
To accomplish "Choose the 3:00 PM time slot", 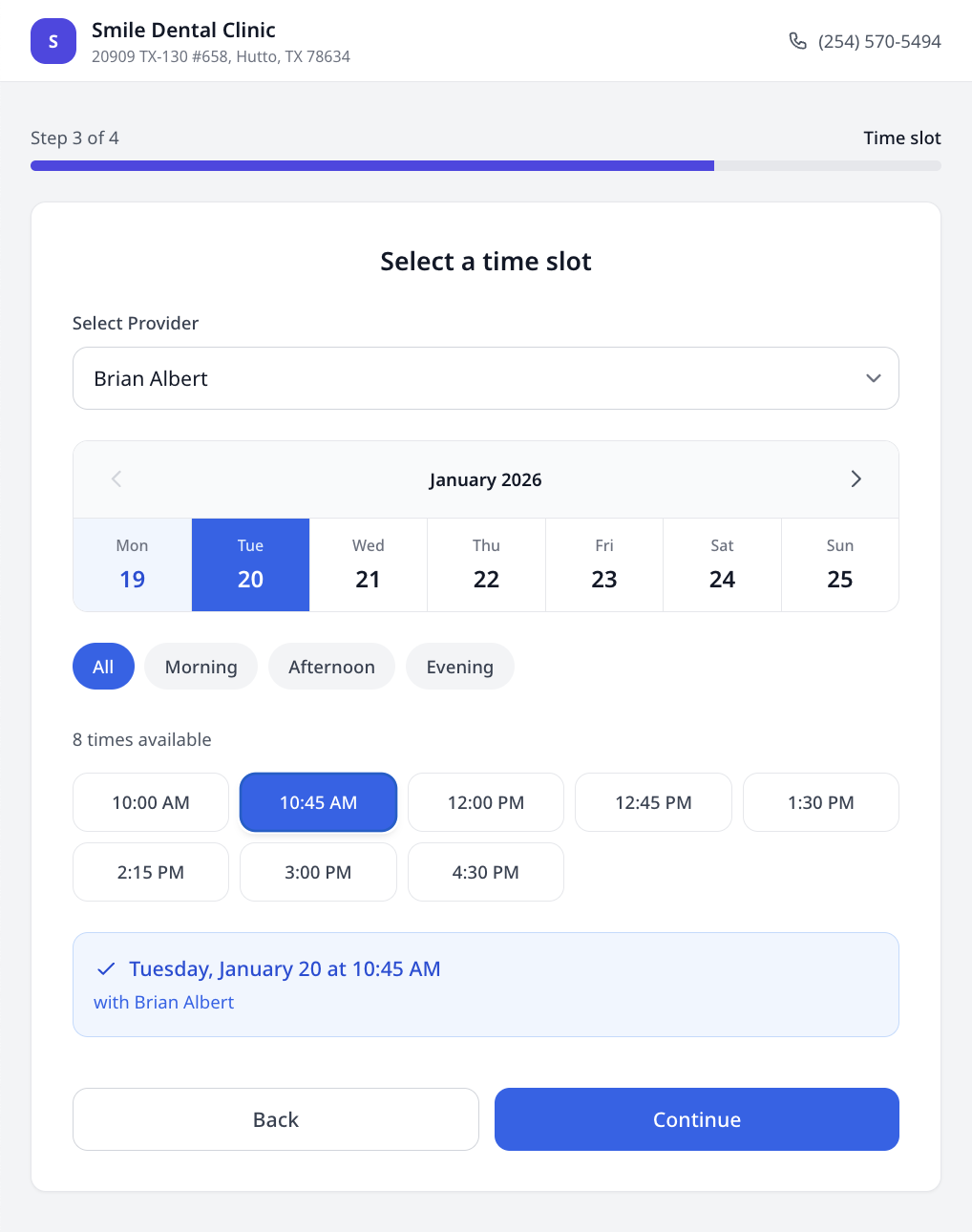I will [x=318, y=872].
